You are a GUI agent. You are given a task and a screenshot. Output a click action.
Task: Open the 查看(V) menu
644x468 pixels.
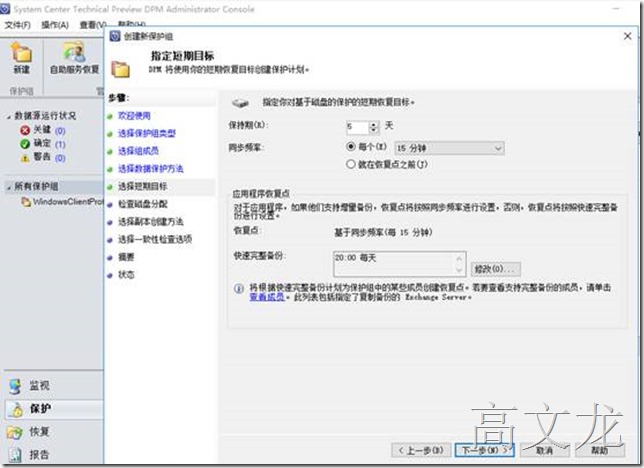point(93,25)
